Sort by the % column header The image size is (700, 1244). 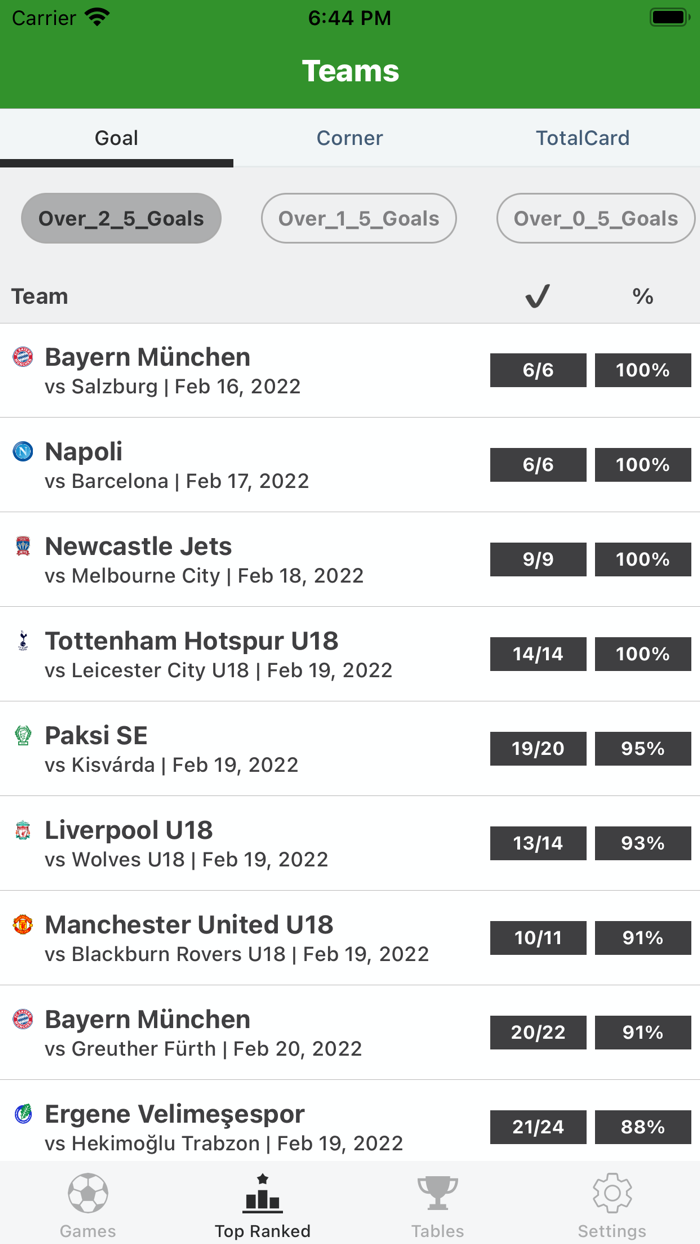[643, 296]
